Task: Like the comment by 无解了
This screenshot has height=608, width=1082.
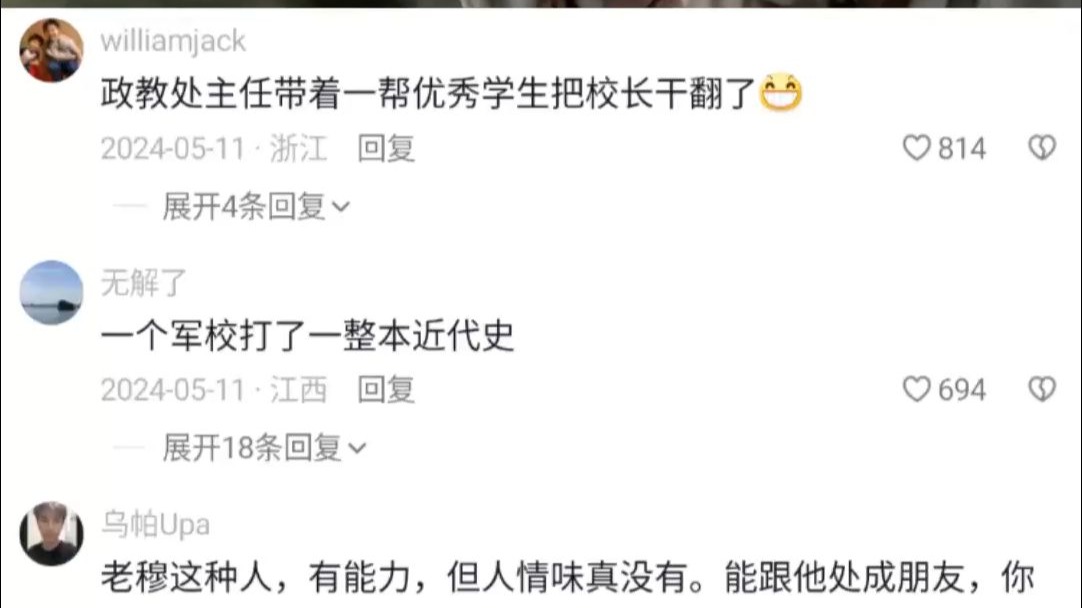Action: (x=916, y=389)
